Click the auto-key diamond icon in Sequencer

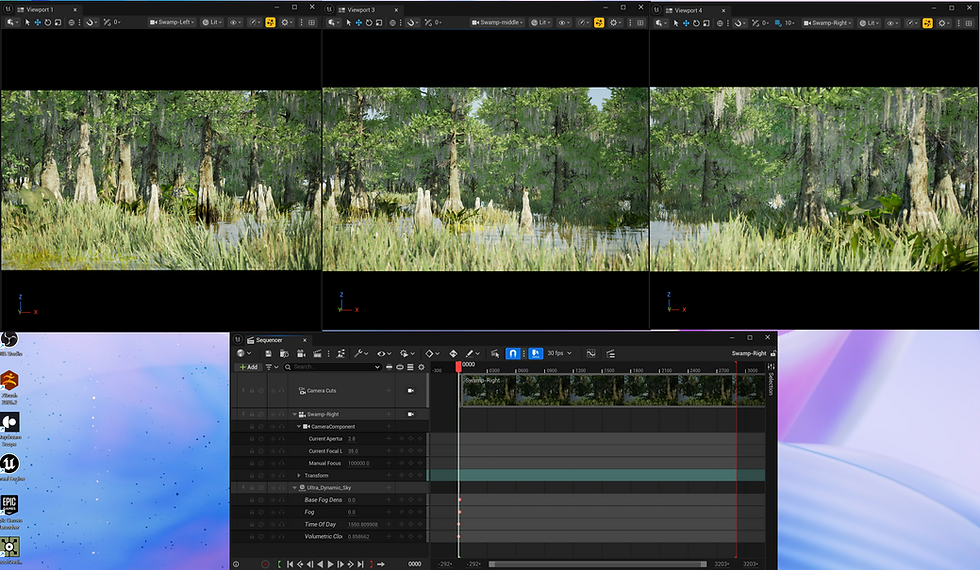(453, 354)
